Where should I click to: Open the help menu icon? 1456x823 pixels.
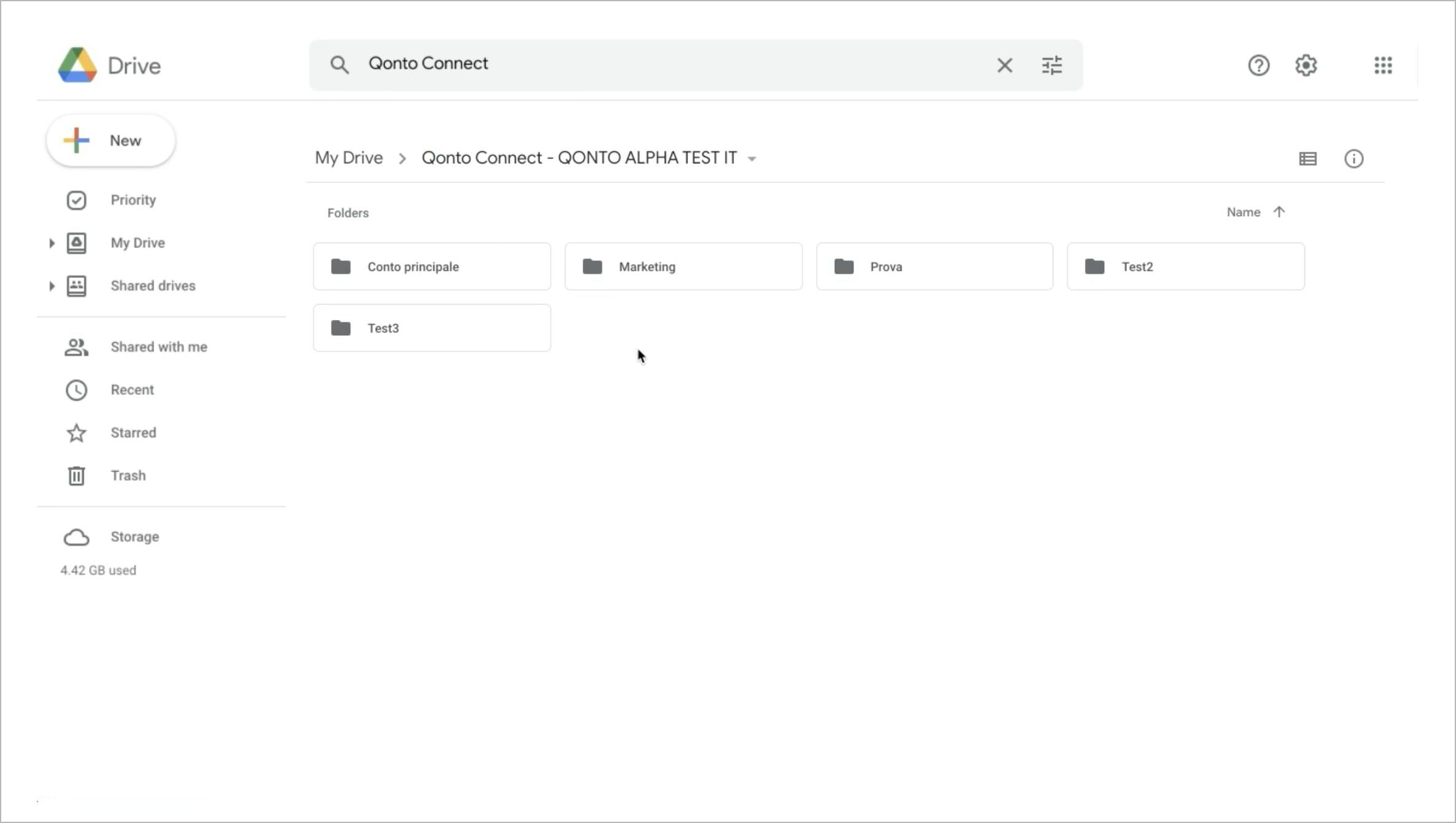click(x=1258, y=65)
